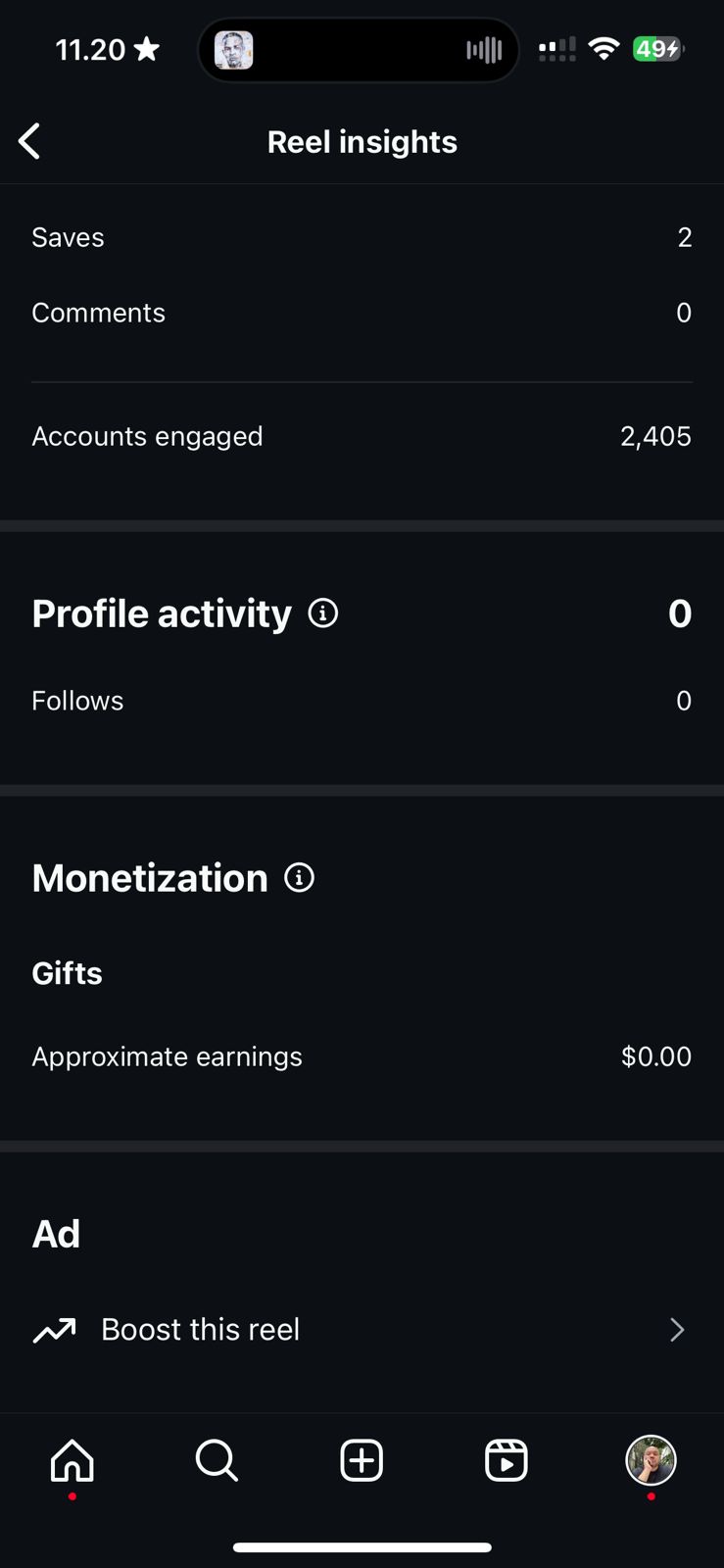The height and width of the screenshot is (1568, 724).
Task: Tap the Comments metric row
Action: pos(362,313)
